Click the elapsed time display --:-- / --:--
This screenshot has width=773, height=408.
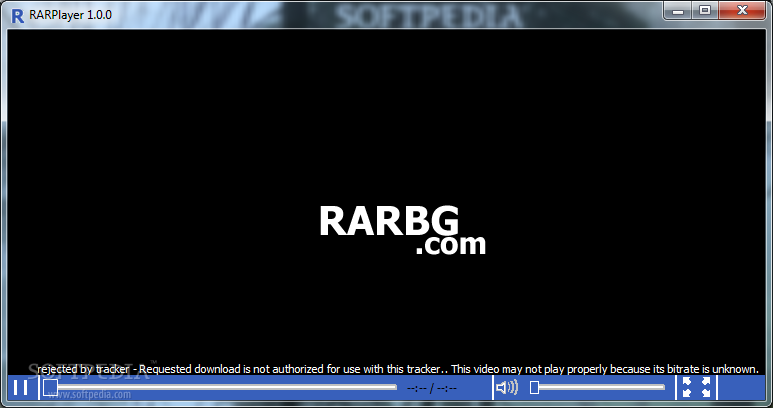click(x=432, y=388)
